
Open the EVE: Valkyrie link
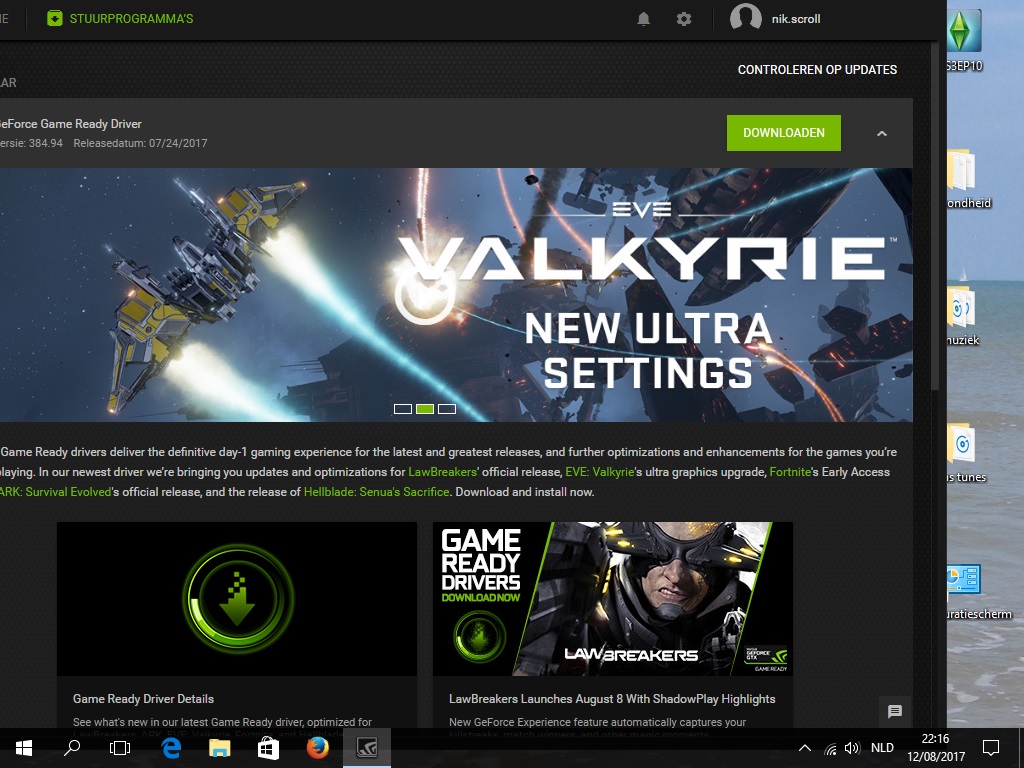[600, 472]
